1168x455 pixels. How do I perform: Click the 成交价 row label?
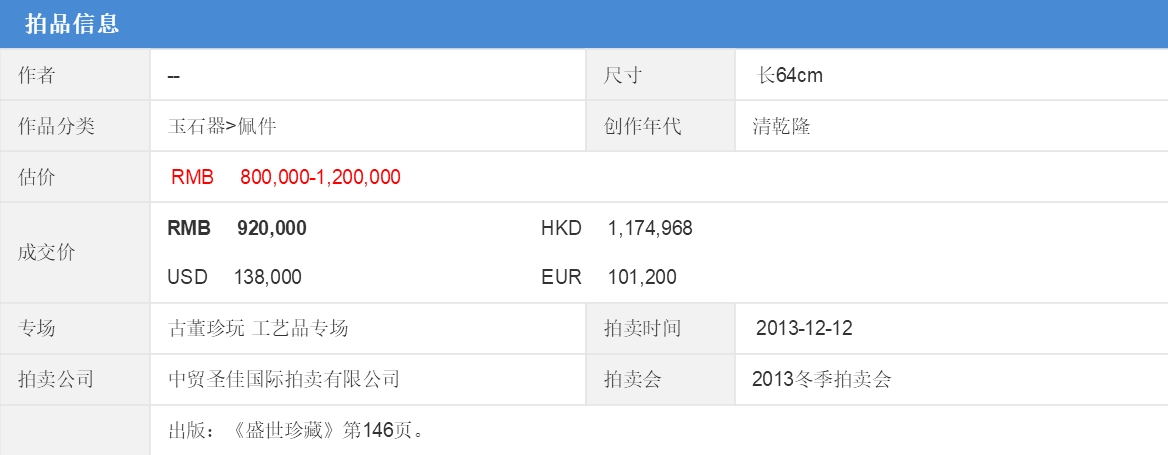point(47,253)
